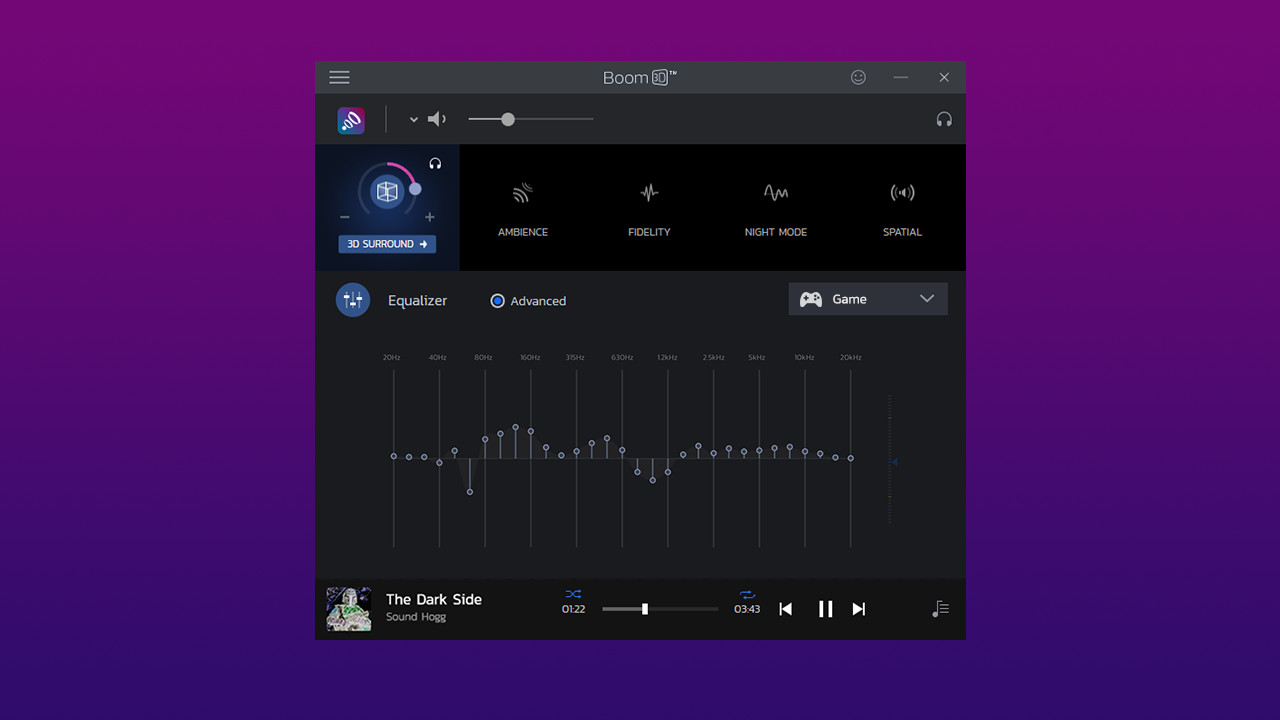Screen dimensions: 1280x720
Task: Click The Dark Side album thumbnail
Action: [x=349, y=609]
